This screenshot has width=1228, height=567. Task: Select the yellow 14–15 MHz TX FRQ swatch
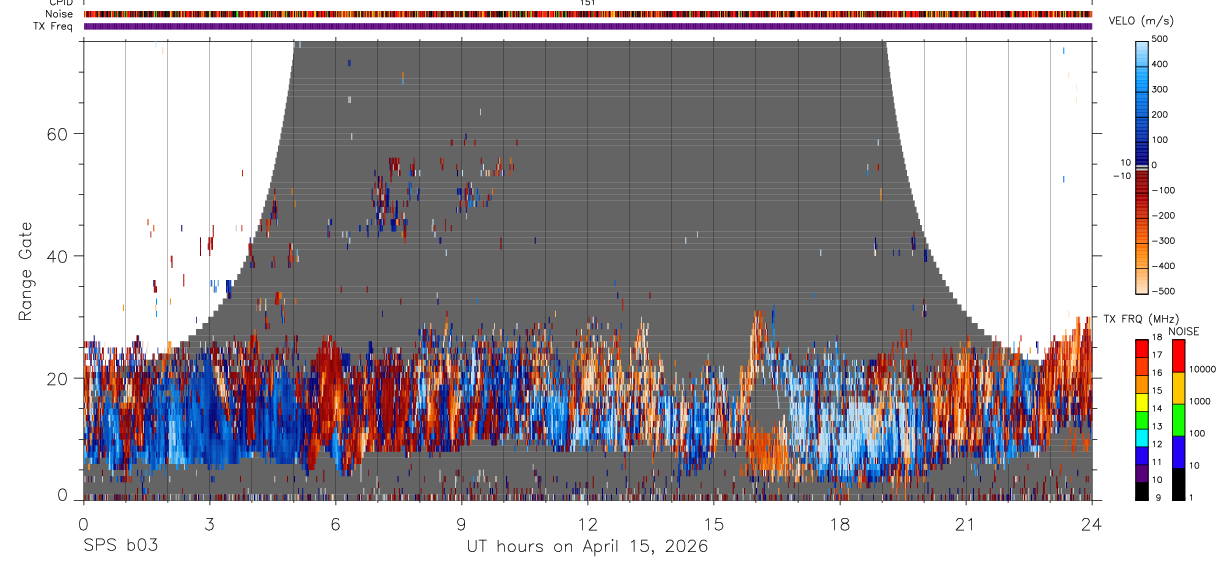click(x=1142, y=402)
